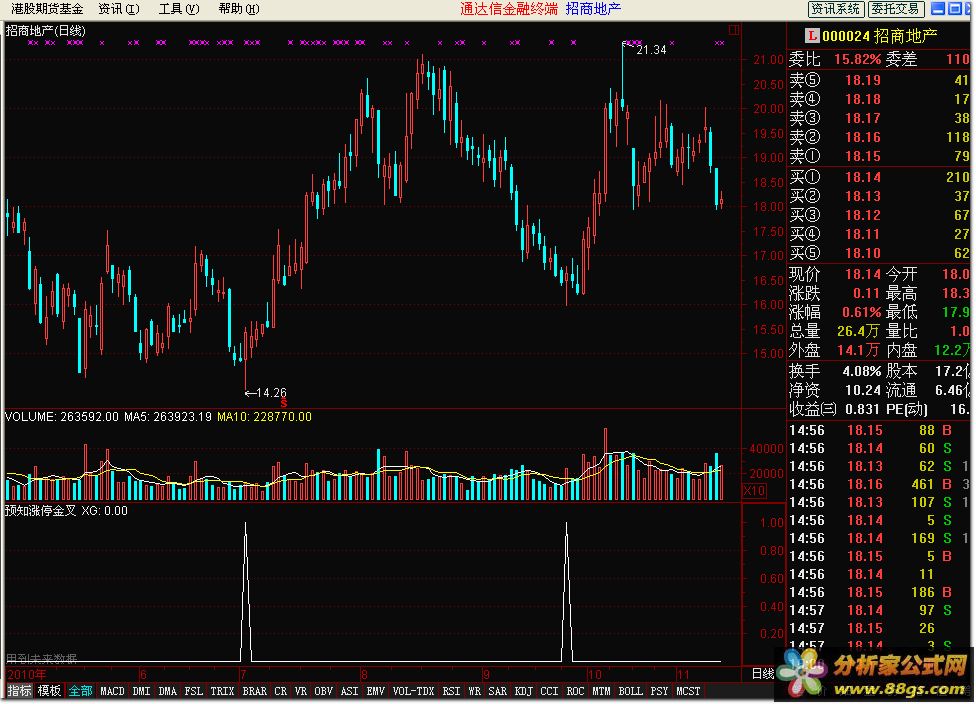Switch indicator to EMV
The width and height of the screenshot is (976, 704).
coord(375,691)
